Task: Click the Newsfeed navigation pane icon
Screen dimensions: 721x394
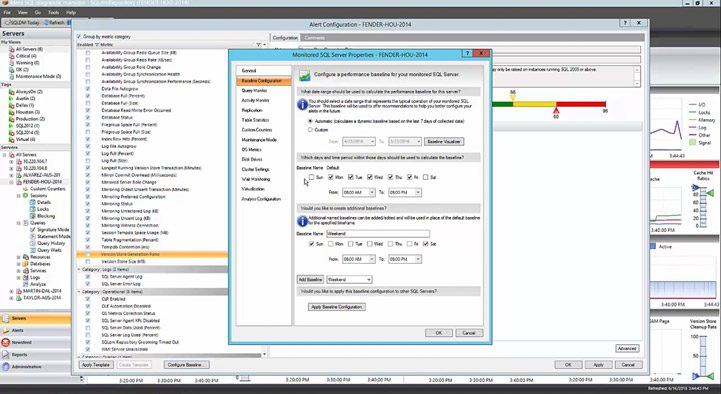Action: click(x=6, y=343)
